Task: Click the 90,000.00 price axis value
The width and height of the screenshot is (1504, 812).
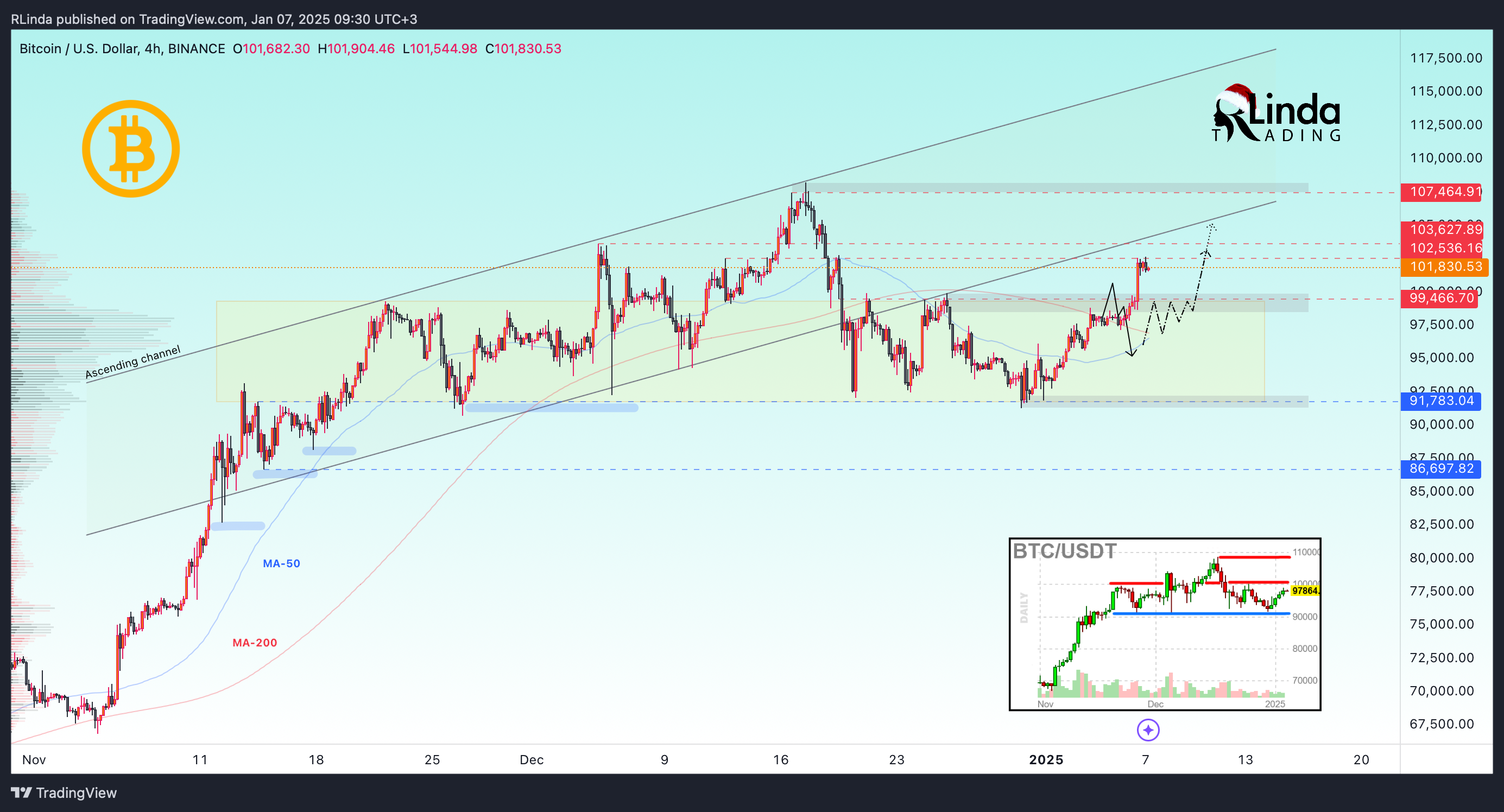Action: (1442, 424)
